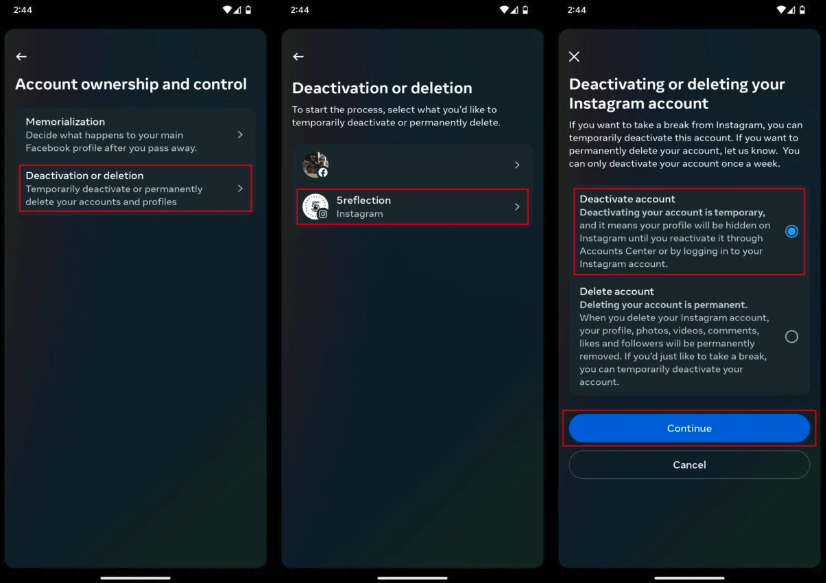Open Deactivation or deletion menu entry

click(135, 189)
